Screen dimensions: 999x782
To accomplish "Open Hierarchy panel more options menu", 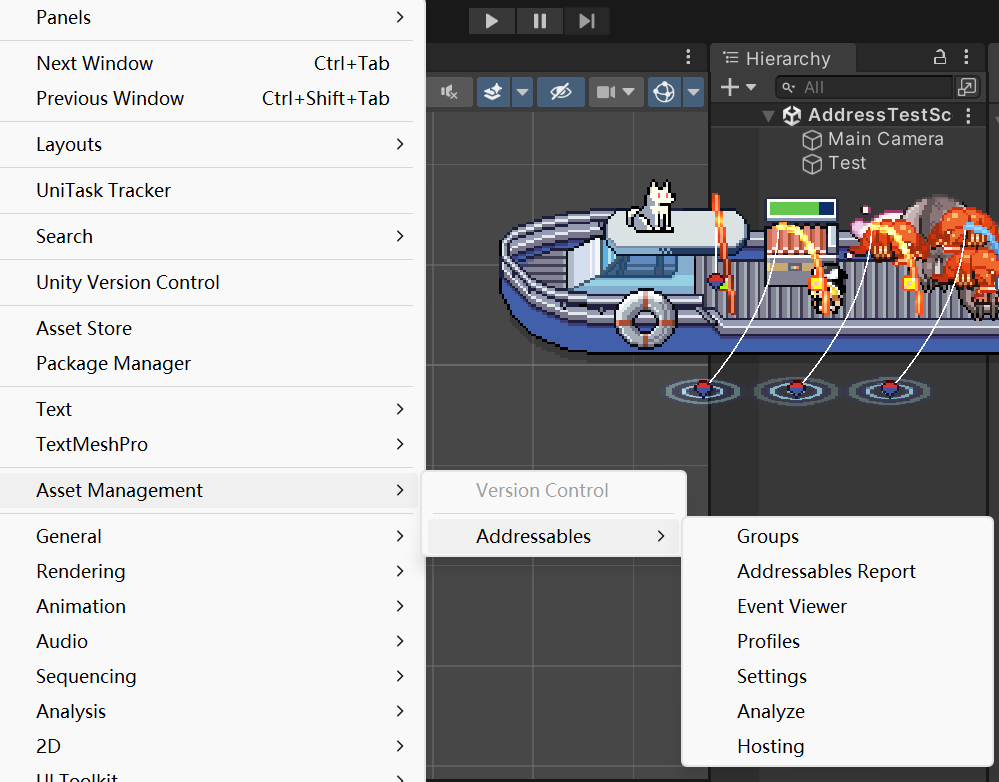I will click(x=967, y=57).
